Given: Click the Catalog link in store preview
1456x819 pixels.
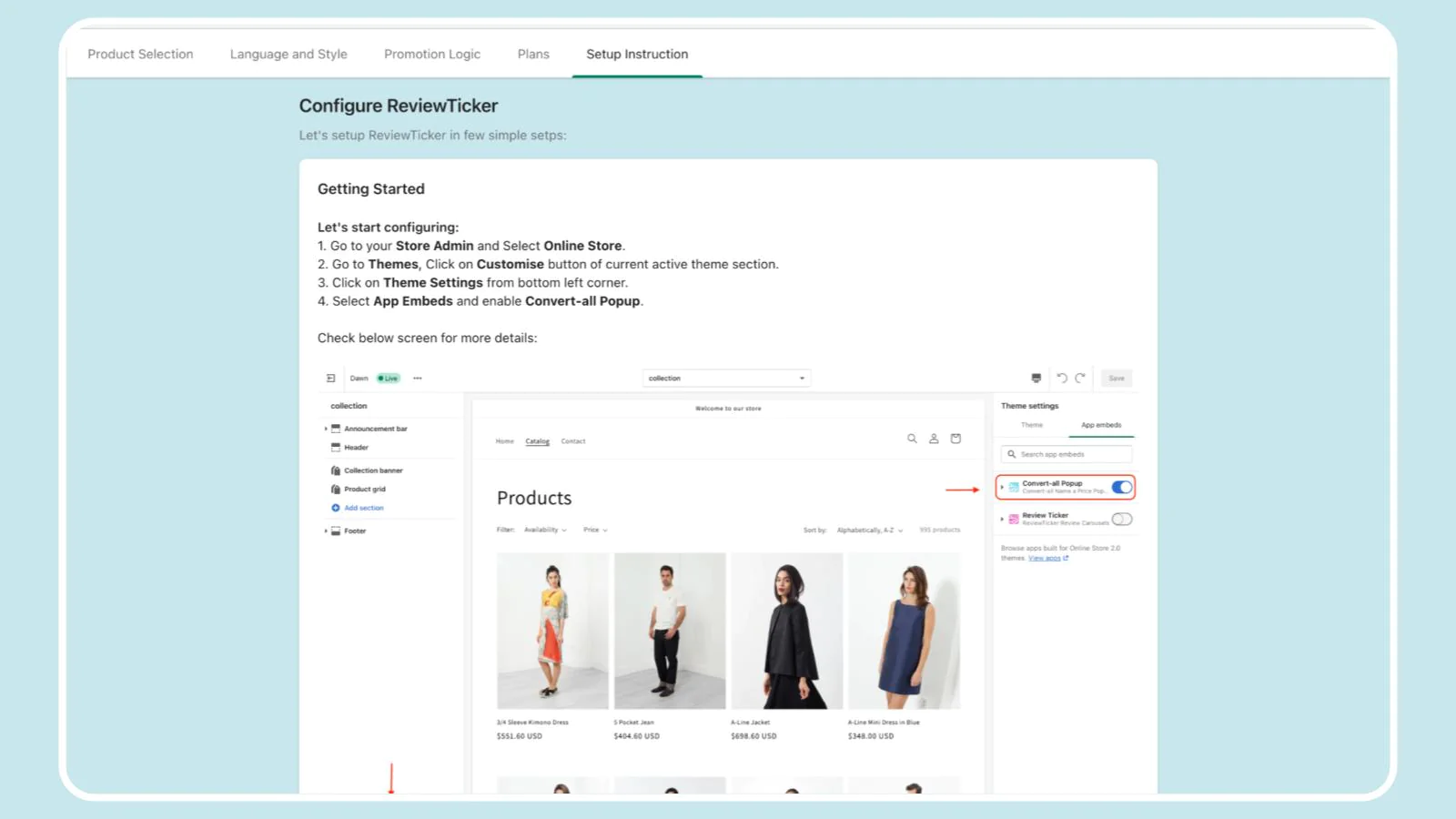Looking at the screenshot, I should (x=538, y=441).
